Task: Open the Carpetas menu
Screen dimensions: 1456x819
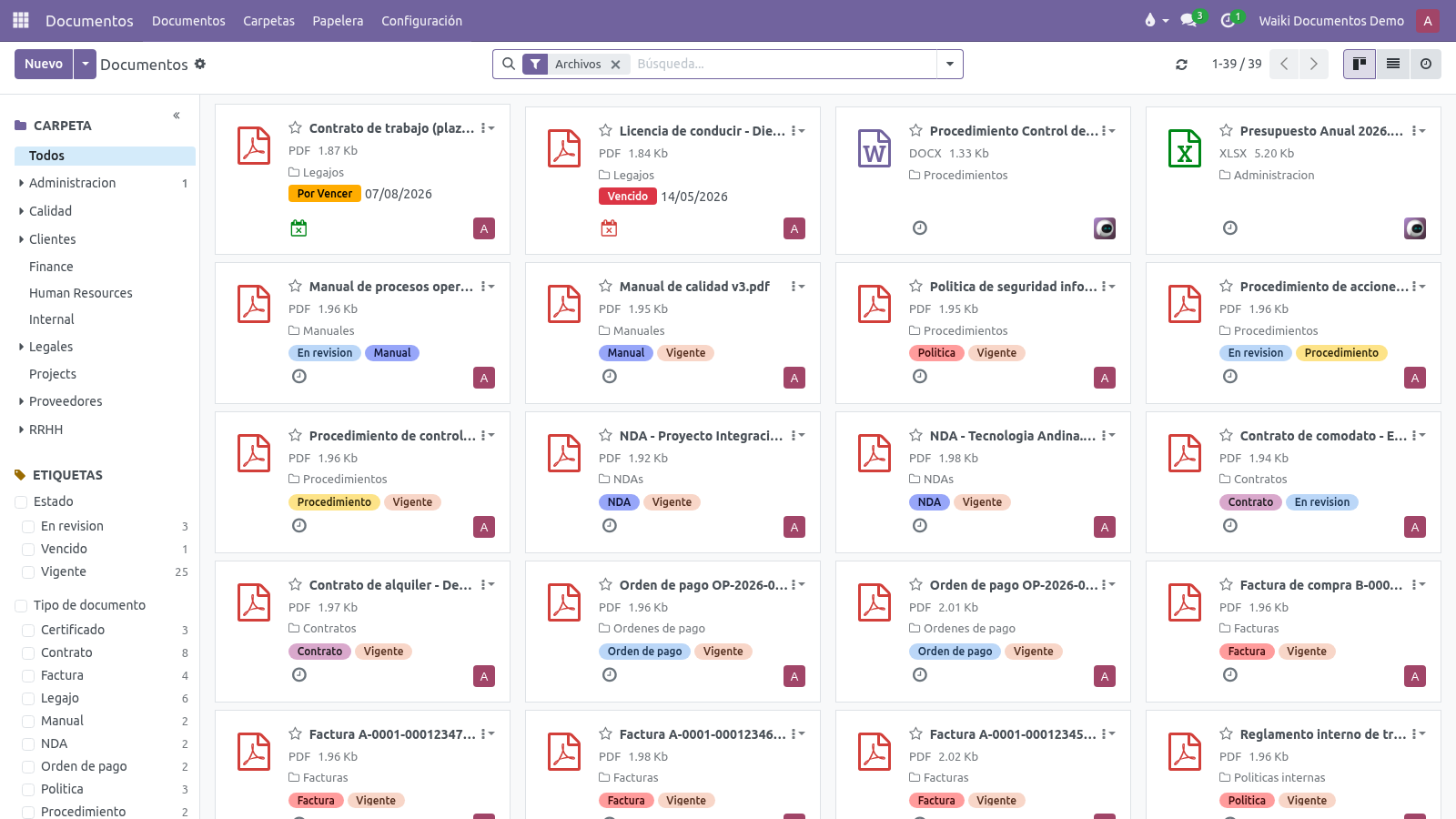Action: (x=268, y=21)
